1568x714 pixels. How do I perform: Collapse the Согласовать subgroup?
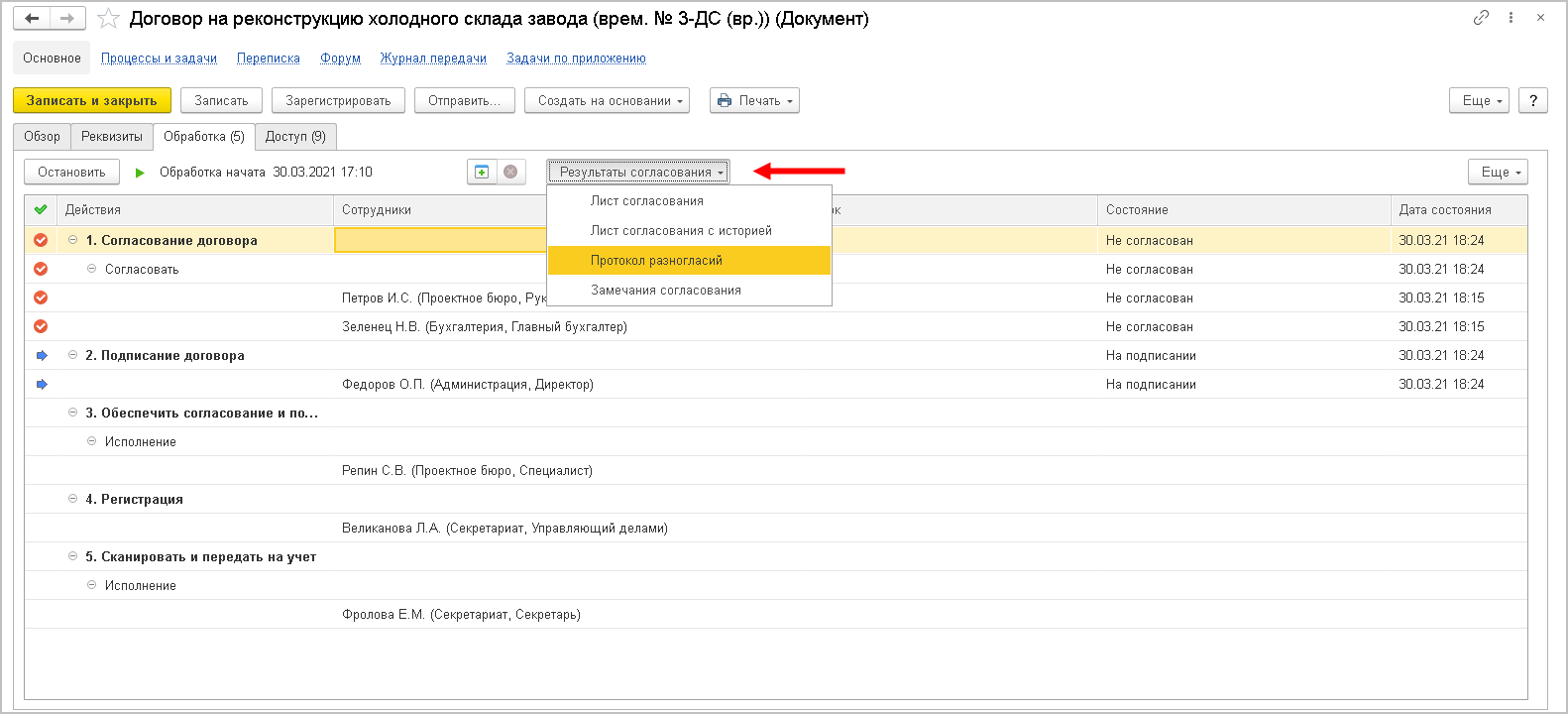click(x=92, y=269)
